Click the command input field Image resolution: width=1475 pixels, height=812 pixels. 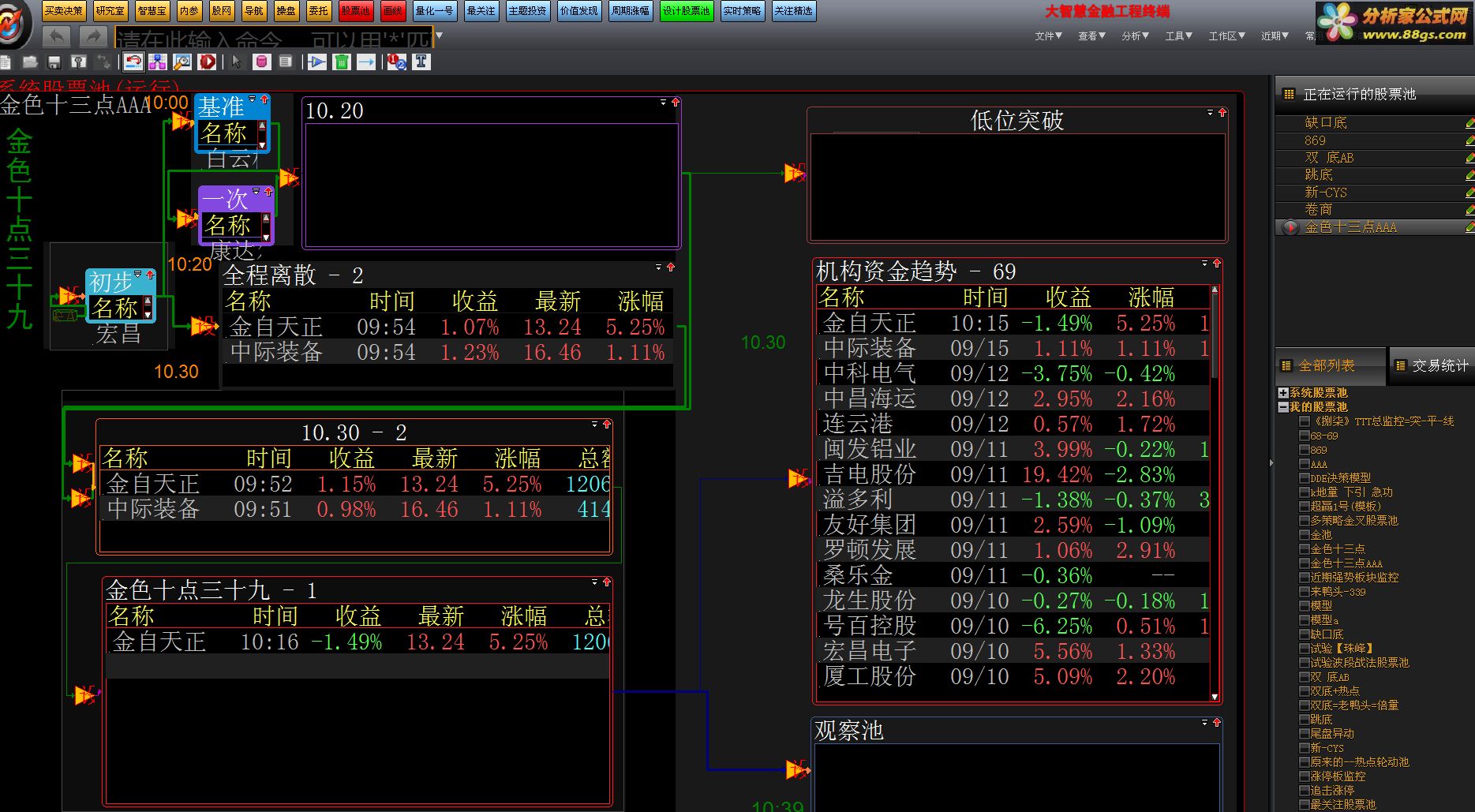[x=274, y=37]
